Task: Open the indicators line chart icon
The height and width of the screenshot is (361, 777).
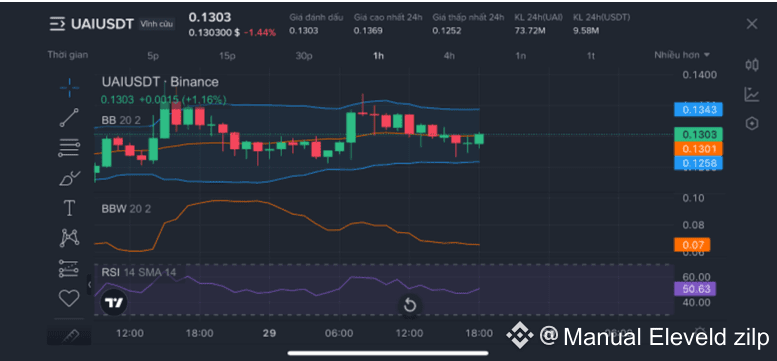Action: click(752, 94)
